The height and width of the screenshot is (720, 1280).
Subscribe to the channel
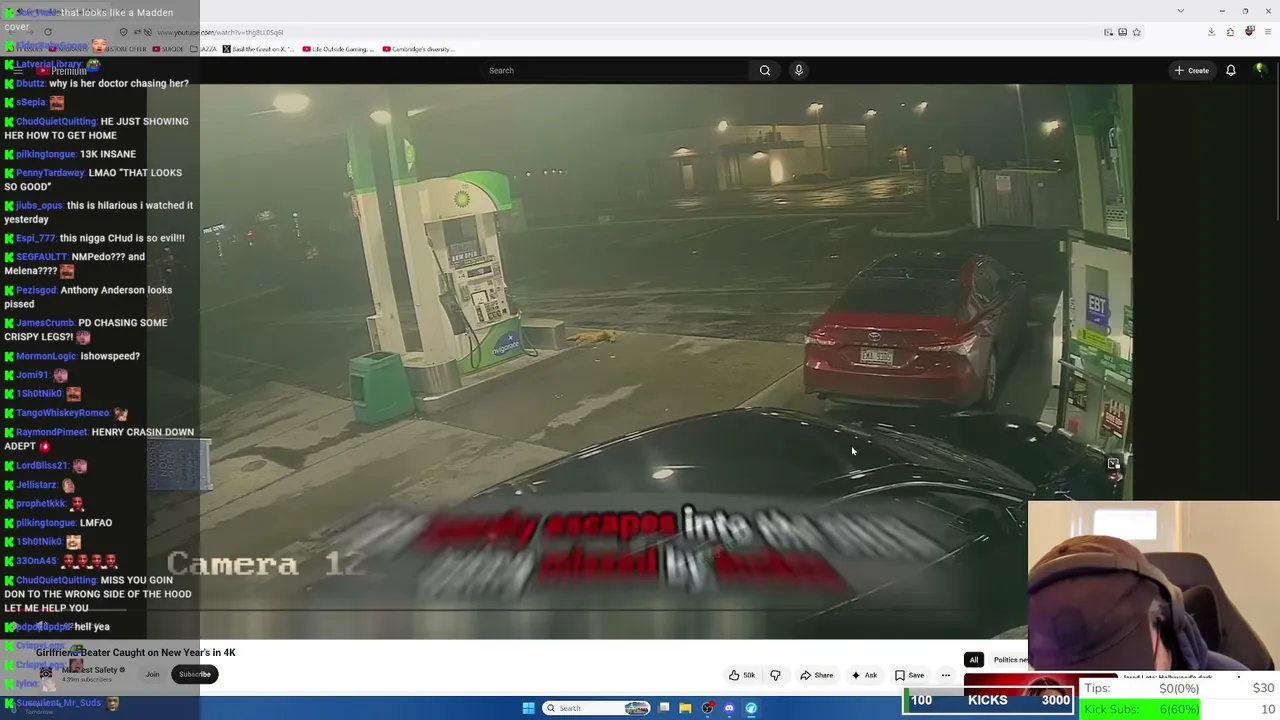[194, 674]
